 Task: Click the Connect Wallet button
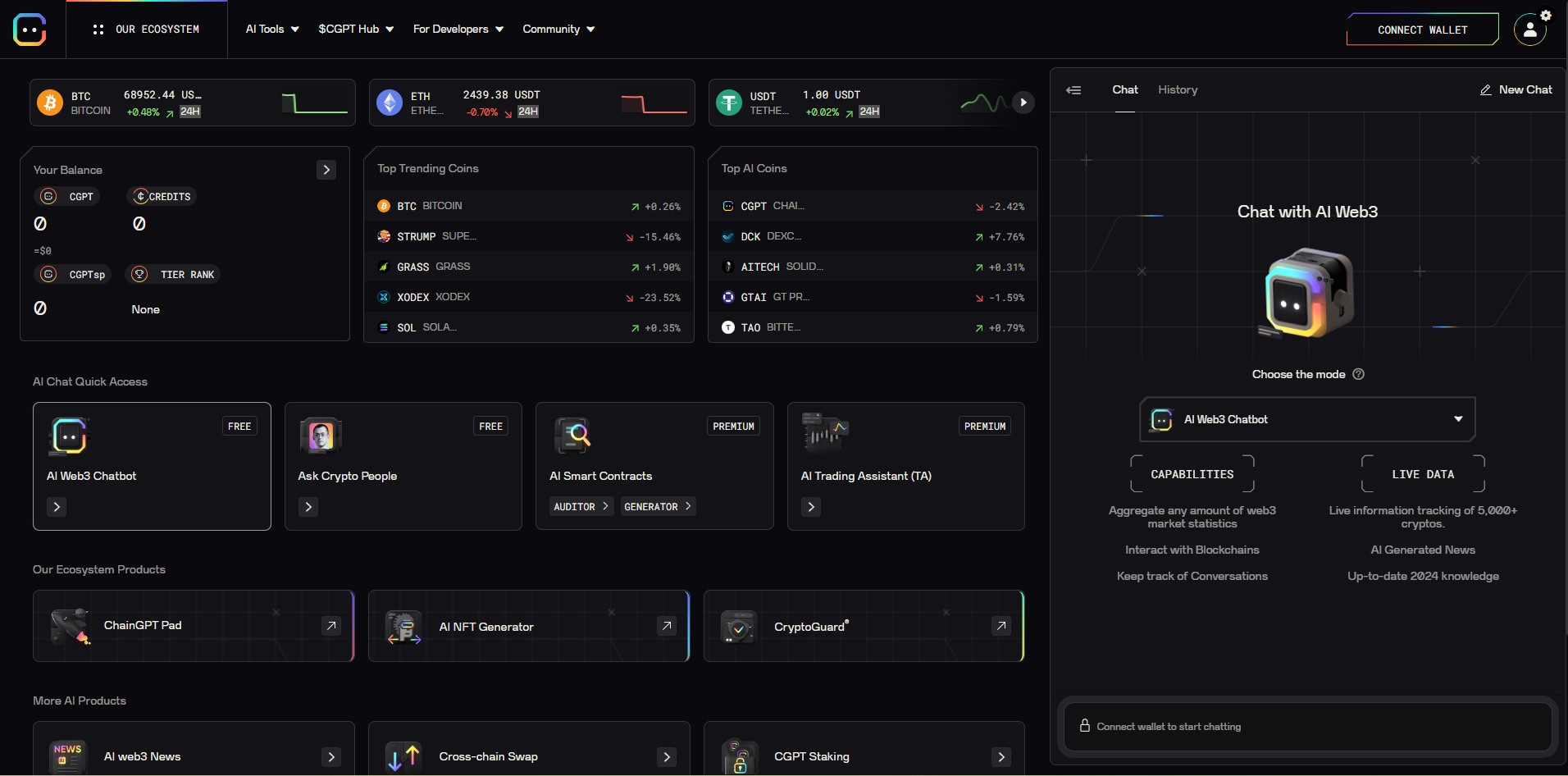[x=1422, y=30]
